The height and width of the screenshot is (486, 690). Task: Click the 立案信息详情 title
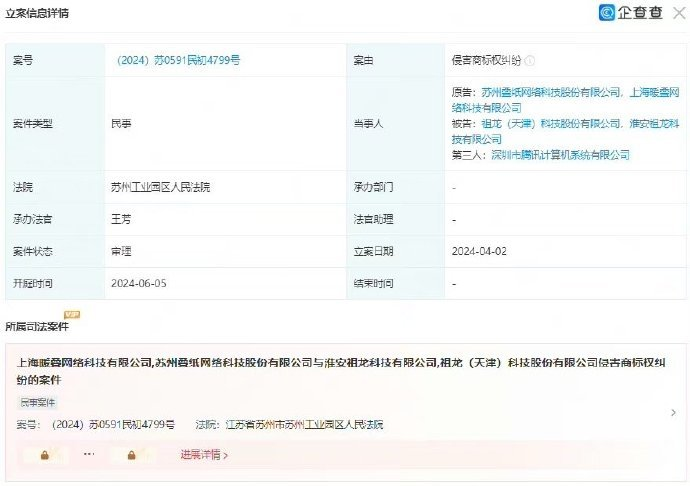tap(37, 13)
